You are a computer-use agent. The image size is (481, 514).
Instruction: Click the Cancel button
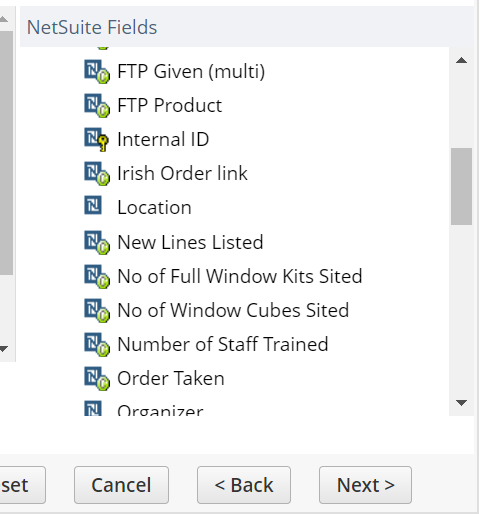click(121, 485)
